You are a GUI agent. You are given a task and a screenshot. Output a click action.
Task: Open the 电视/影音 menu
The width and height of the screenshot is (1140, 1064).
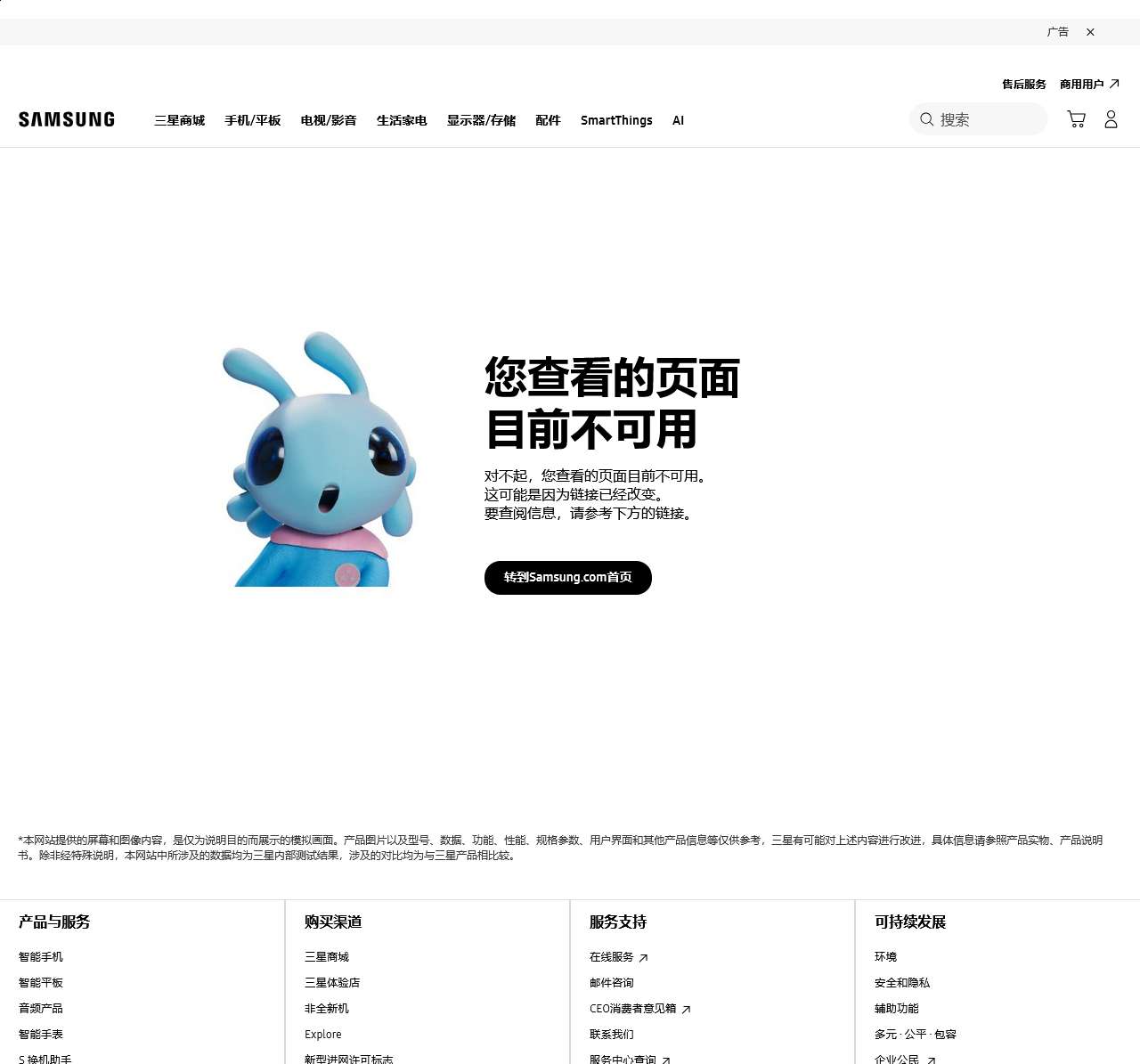(x=329, y=120)
